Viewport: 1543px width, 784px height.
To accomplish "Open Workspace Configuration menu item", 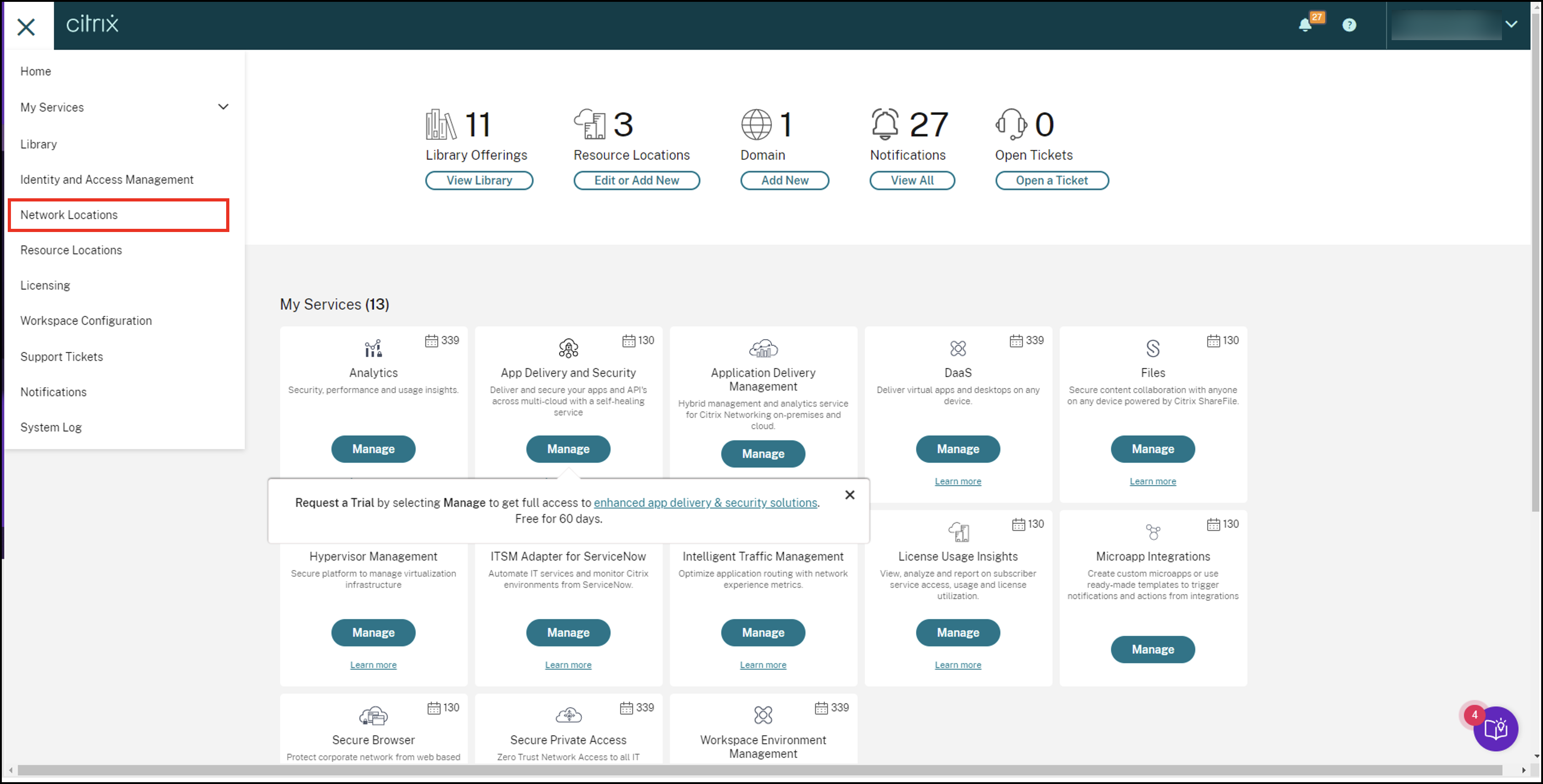I will click(x=86, y=321).
